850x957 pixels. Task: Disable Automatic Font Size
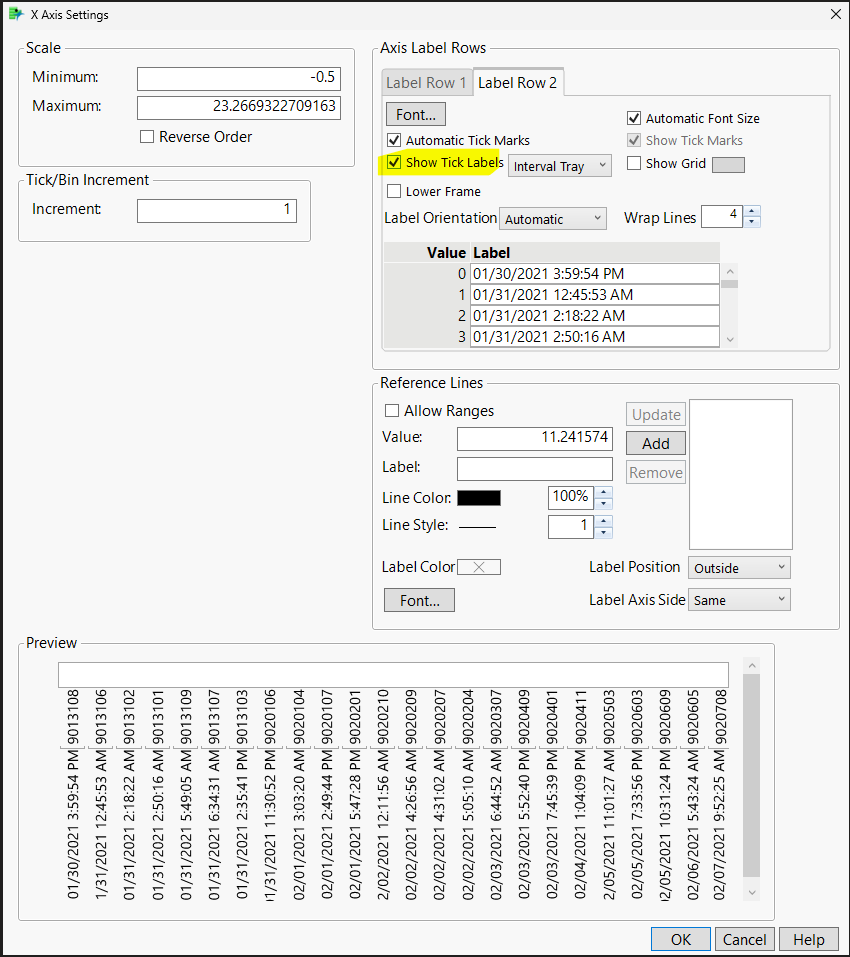634,118
